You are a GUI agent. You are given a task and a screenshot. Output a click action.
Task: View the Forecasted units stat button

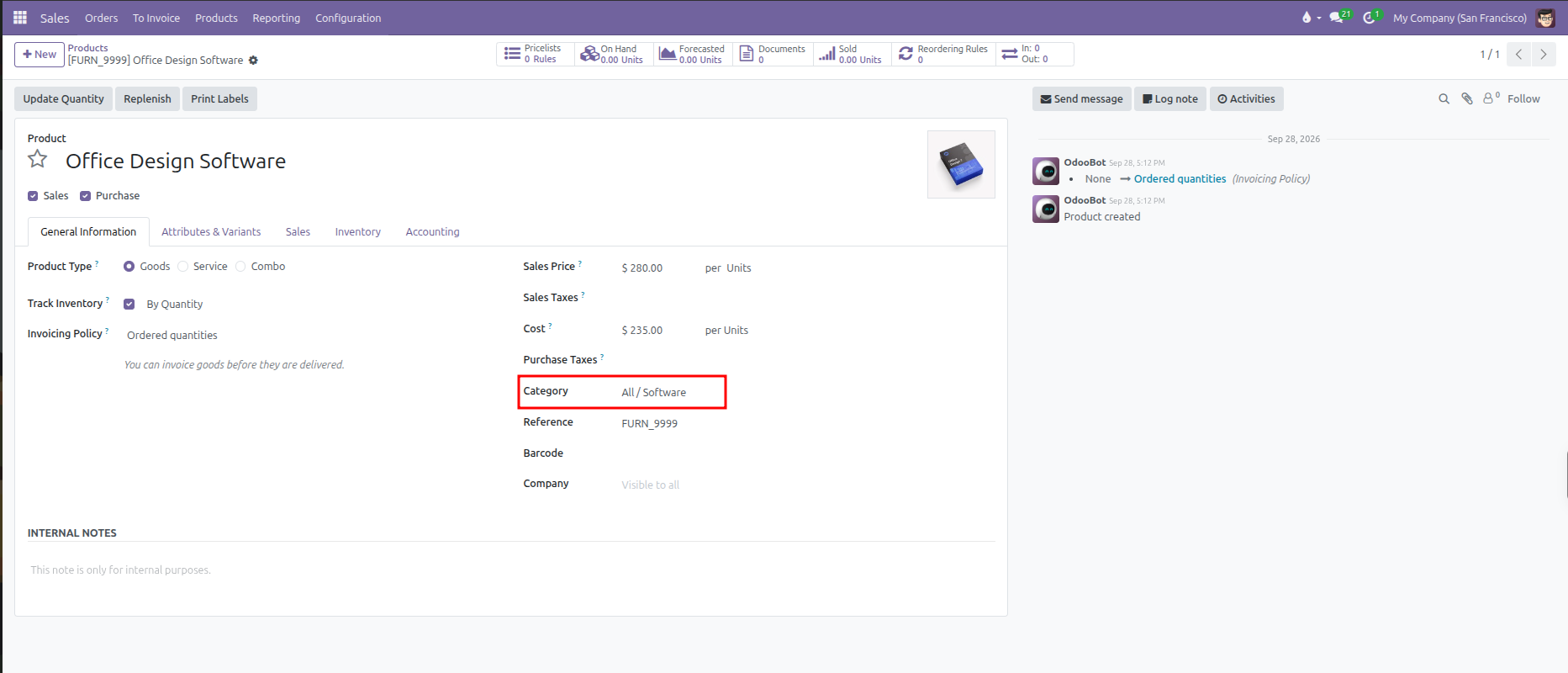[692, 54]
